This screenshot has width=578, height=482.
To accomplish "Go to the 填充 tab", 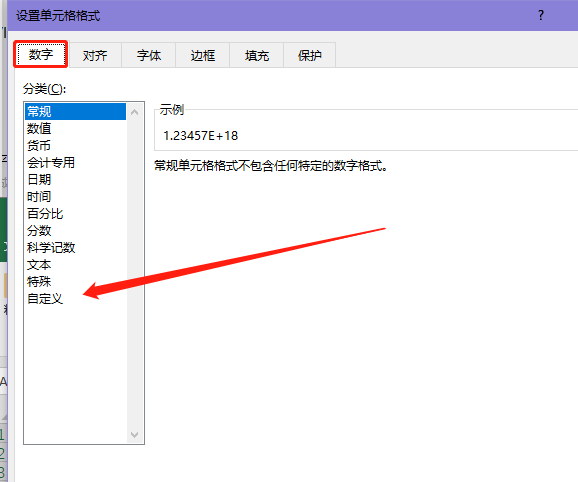I will (x=257, y=55).
